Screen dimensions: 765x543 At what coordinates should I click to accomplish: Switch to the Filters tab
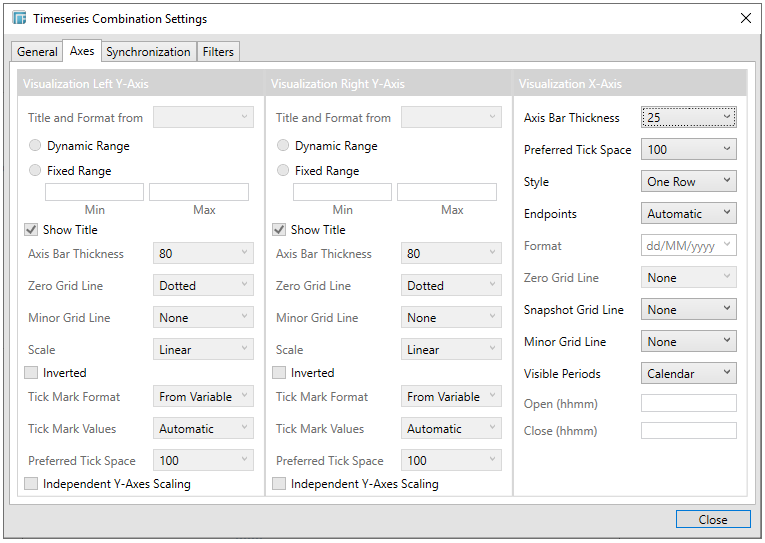click(x=218, y=52)
